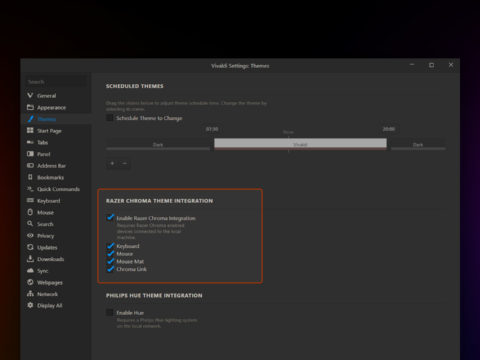Click the Panel icon in sidebar
Viewport: 480px width, 360px height.
pos(30,154)
